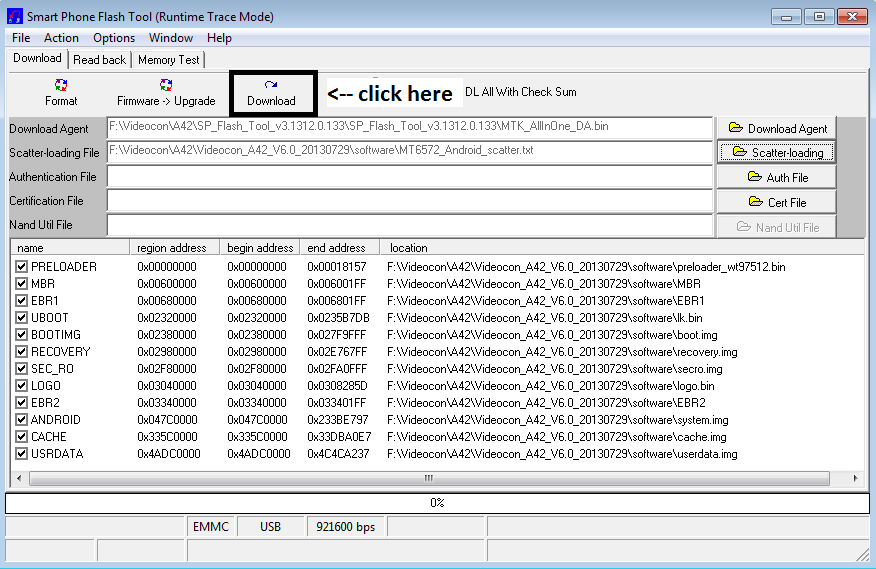Select the userdata.img location entry
876x569 pixels.
(x=562, y=454)
